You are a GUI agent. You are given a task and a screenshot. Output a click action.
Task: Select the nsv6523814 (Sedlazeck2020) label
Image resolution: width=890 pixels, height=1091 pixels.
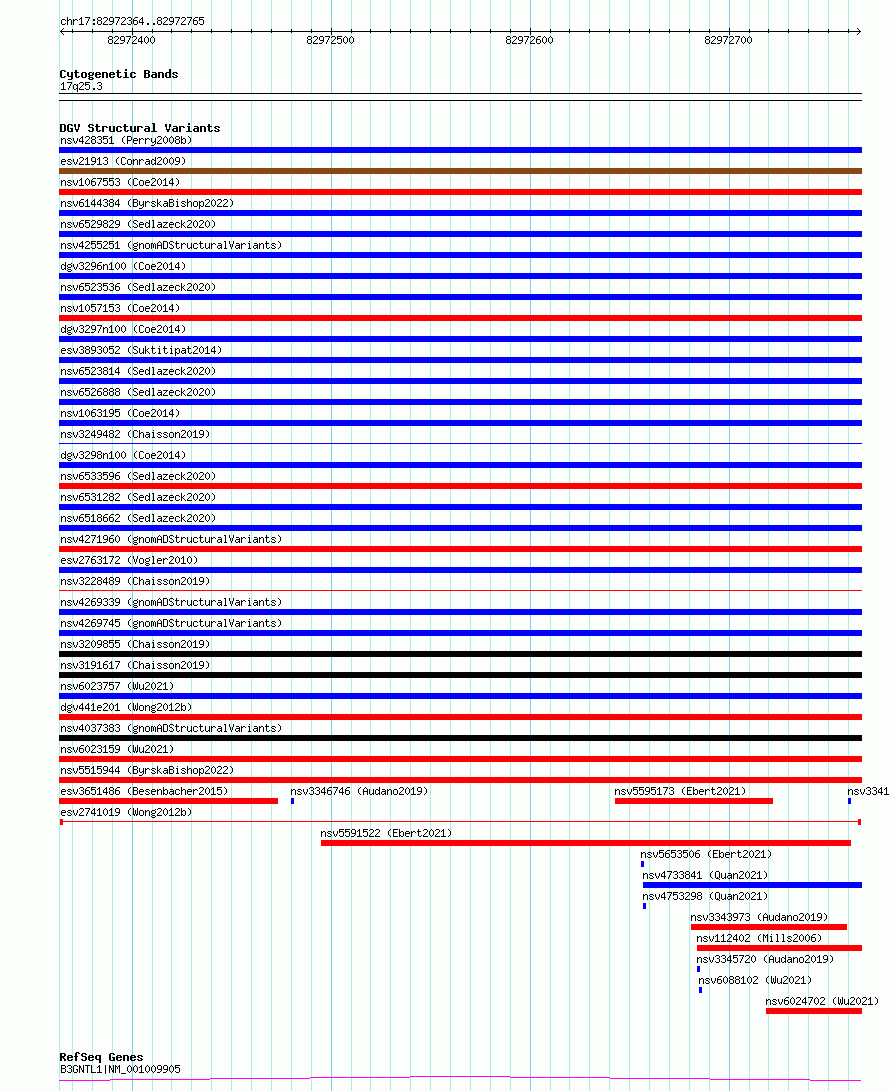pyautogui.click(x=138, y=371)
